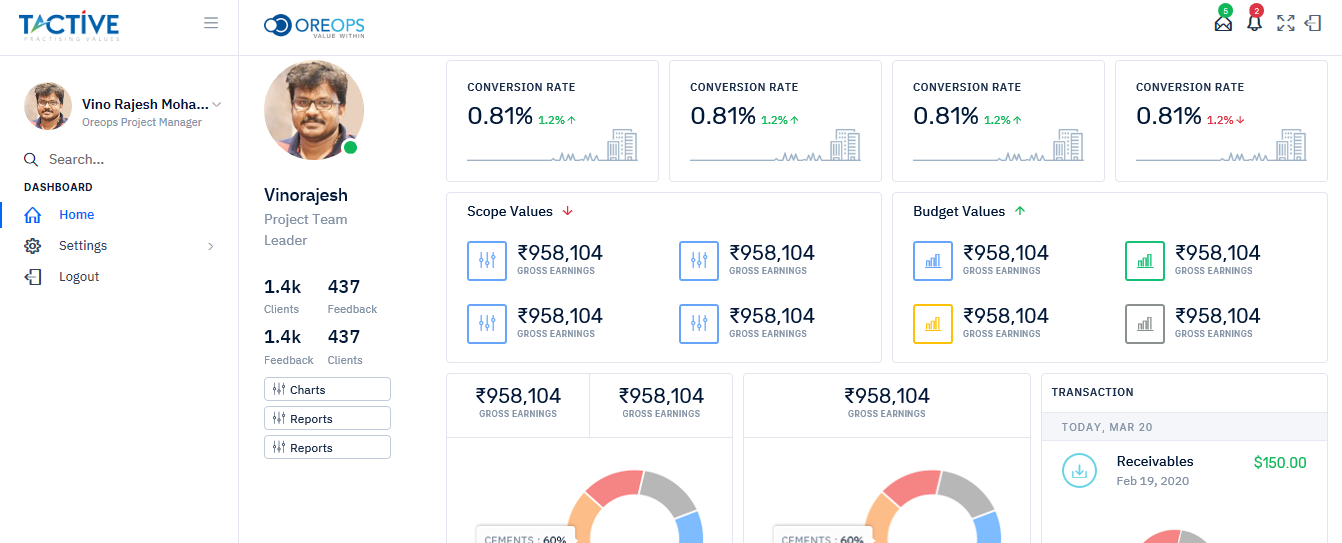Image resolution: width=1342 pixels, height=543 pixels.
Task: Click the Receivables download circle icon
Action: 1080,470
